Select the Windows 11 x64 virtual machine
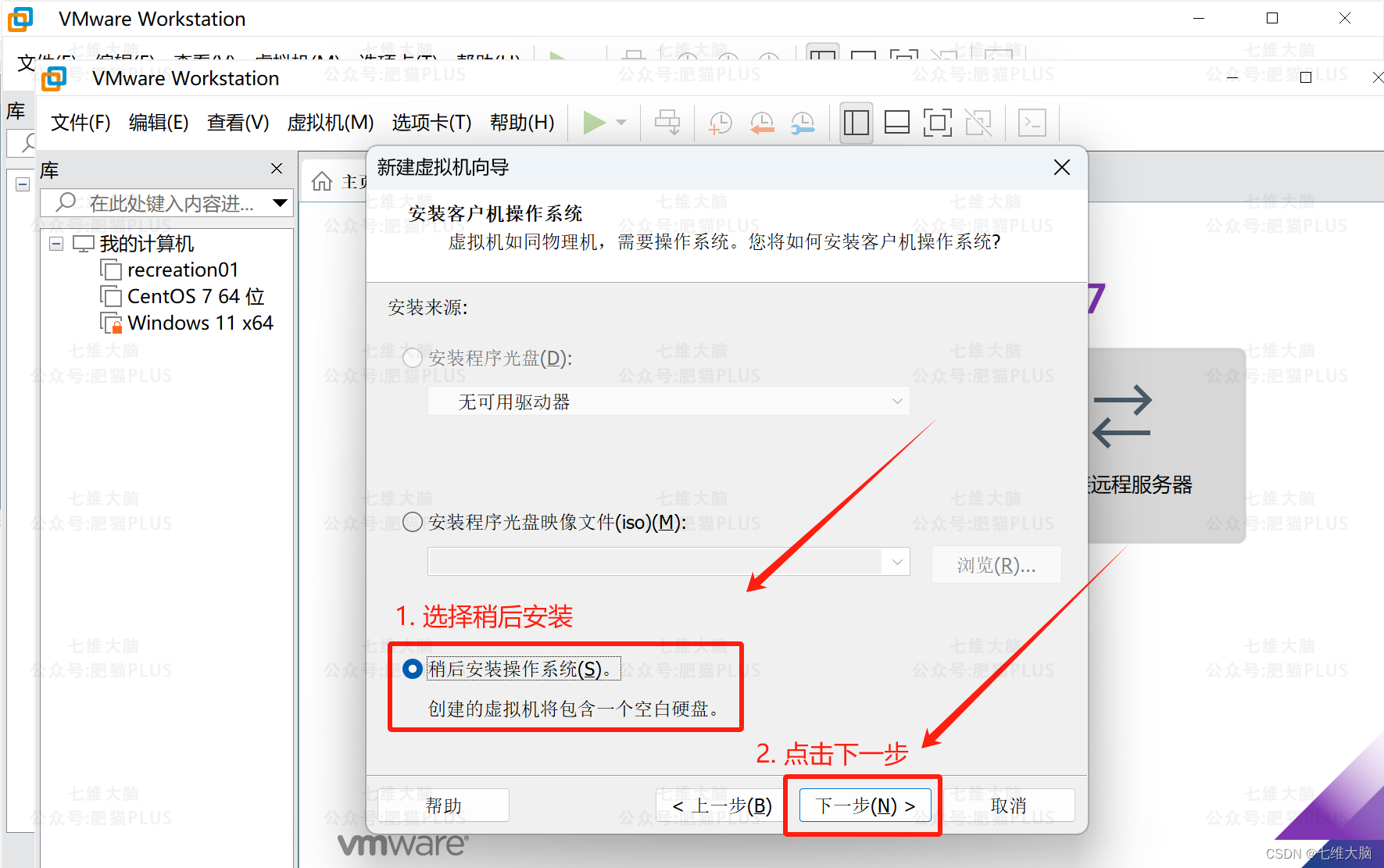 point(200,323)
